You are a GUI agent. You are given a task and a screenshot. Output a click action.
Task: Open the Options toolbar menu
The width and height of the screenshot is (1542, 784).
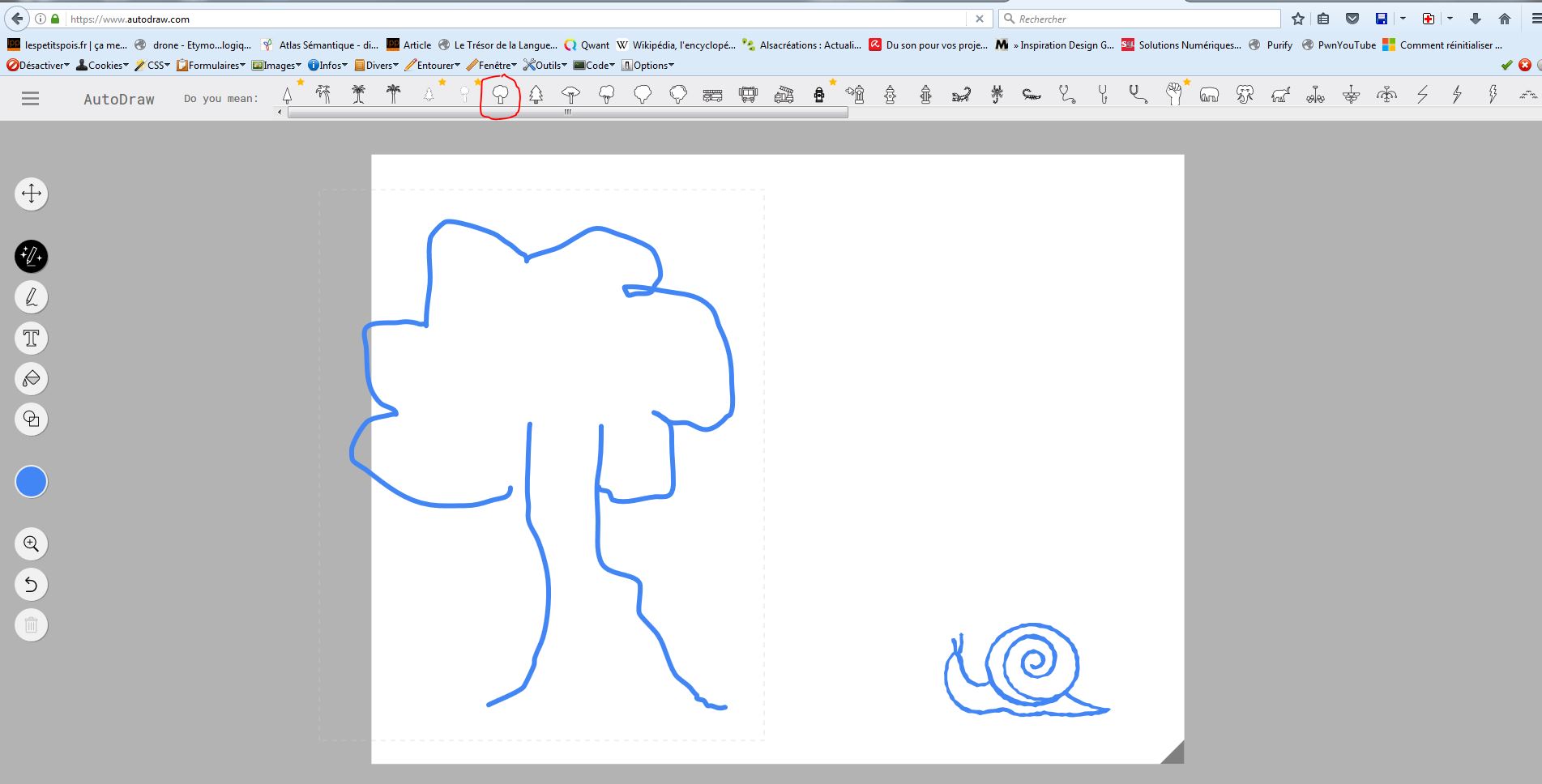point(648,65)
